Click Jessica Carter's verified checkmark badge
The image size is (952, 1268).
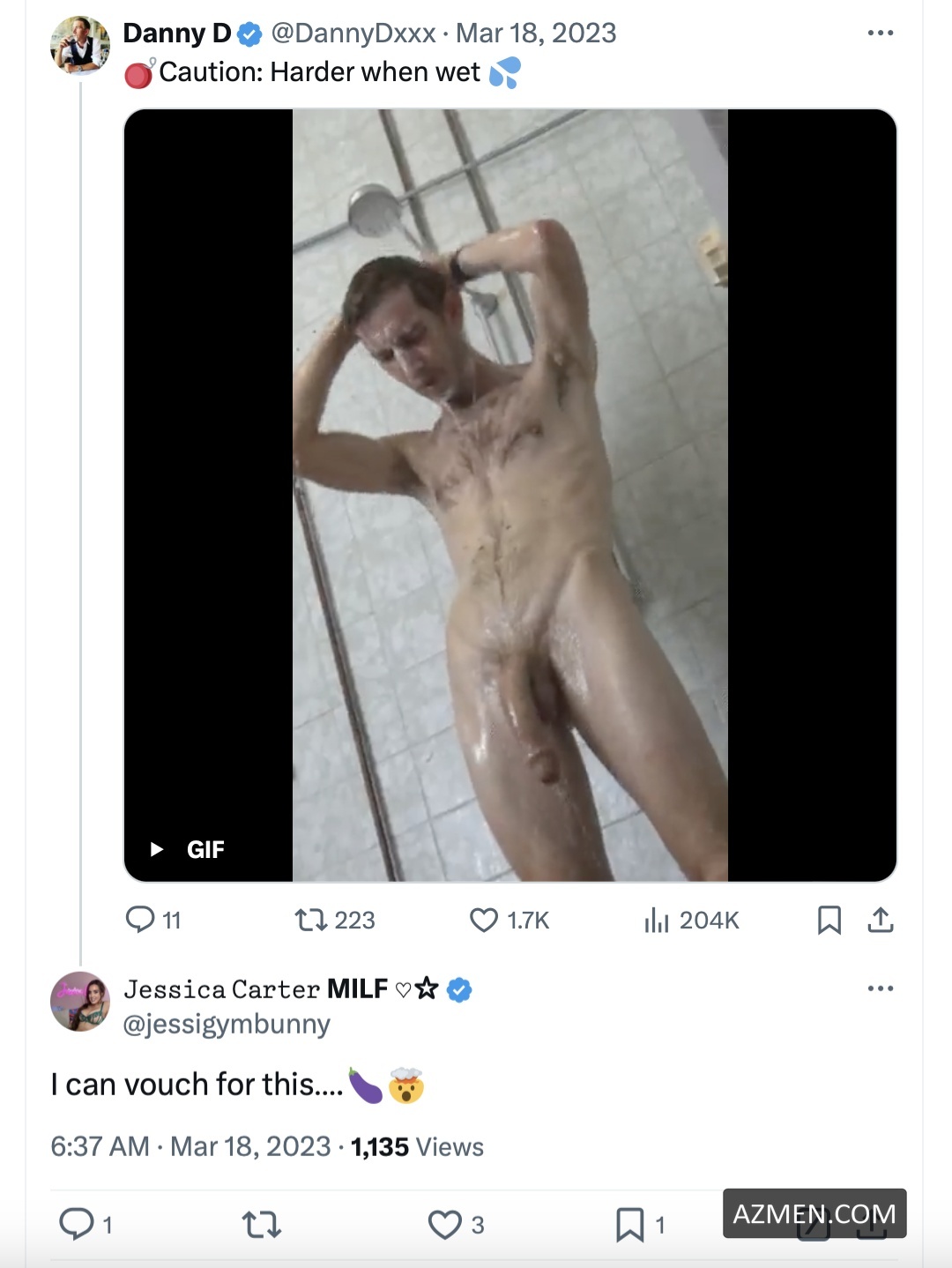click(x=459, y=989)
